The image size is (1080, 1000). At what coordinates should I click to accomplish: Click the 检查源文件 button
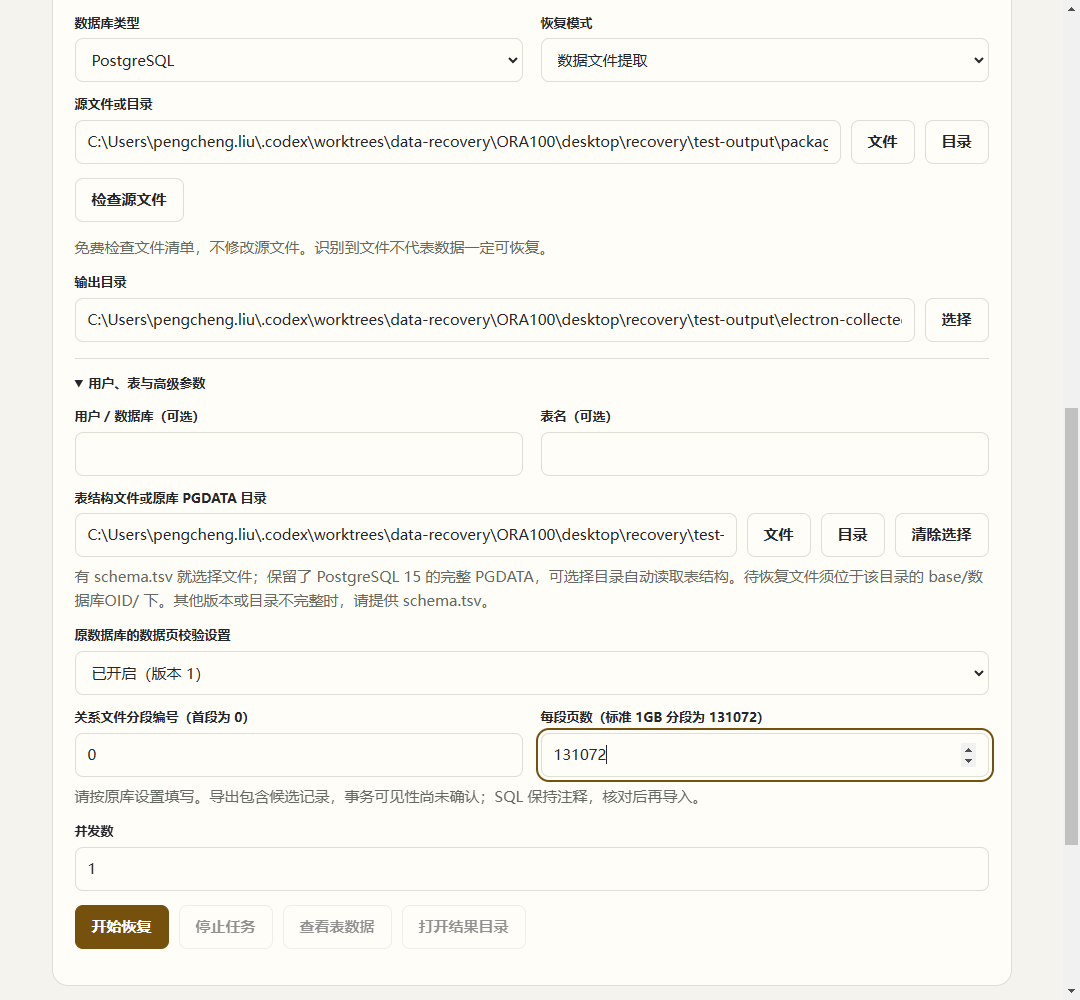pos(129,200)
